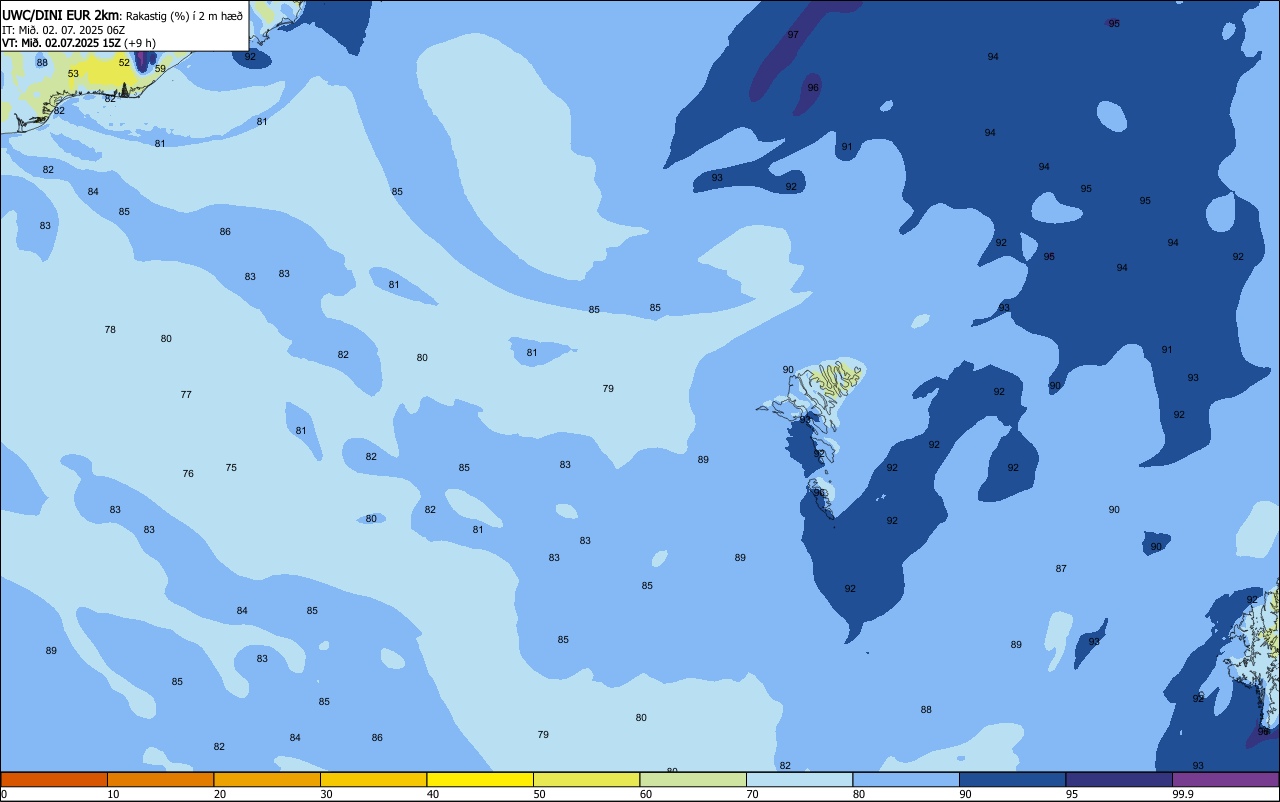Click the golden 30–40 legend color segment

(x=373, y=779)
